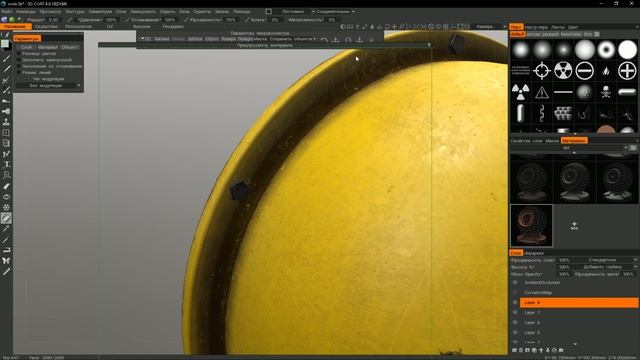Click the Материал button in Параметры panel
Image resolution: width=640 pixels, height=360 pixels.
48,47
